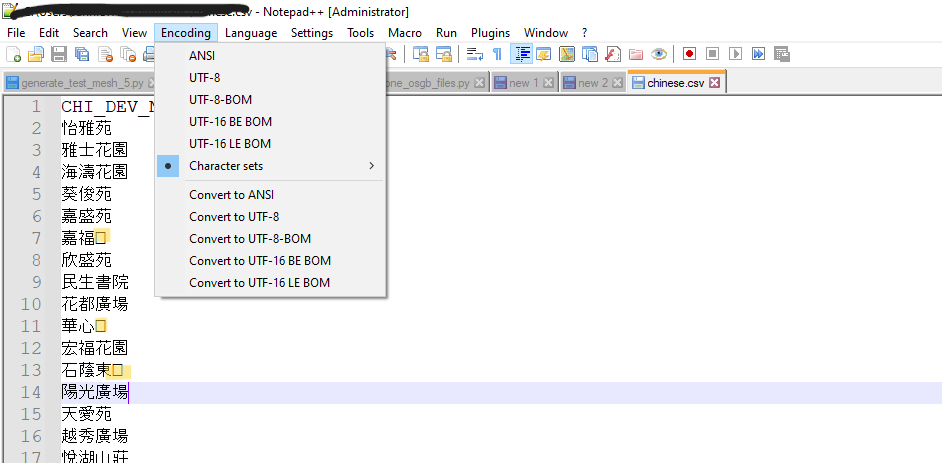Open the Function List icon
Screen dimensions: 942x463
(x=613, y=55)
